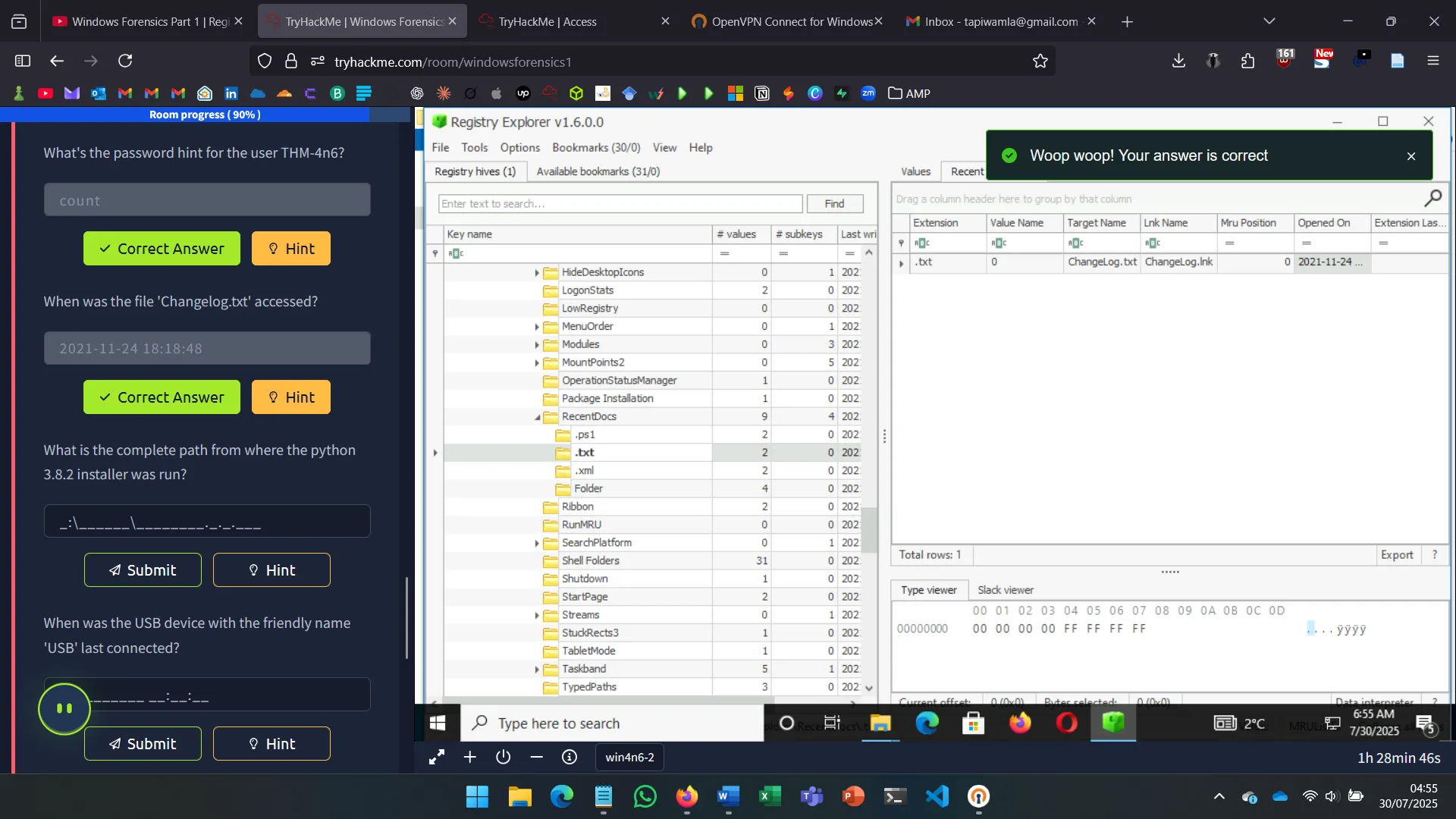Click the search magnifier in Recent documents grid
The height and width of the screenshot is (819, 1456).
pos(1432,199)
